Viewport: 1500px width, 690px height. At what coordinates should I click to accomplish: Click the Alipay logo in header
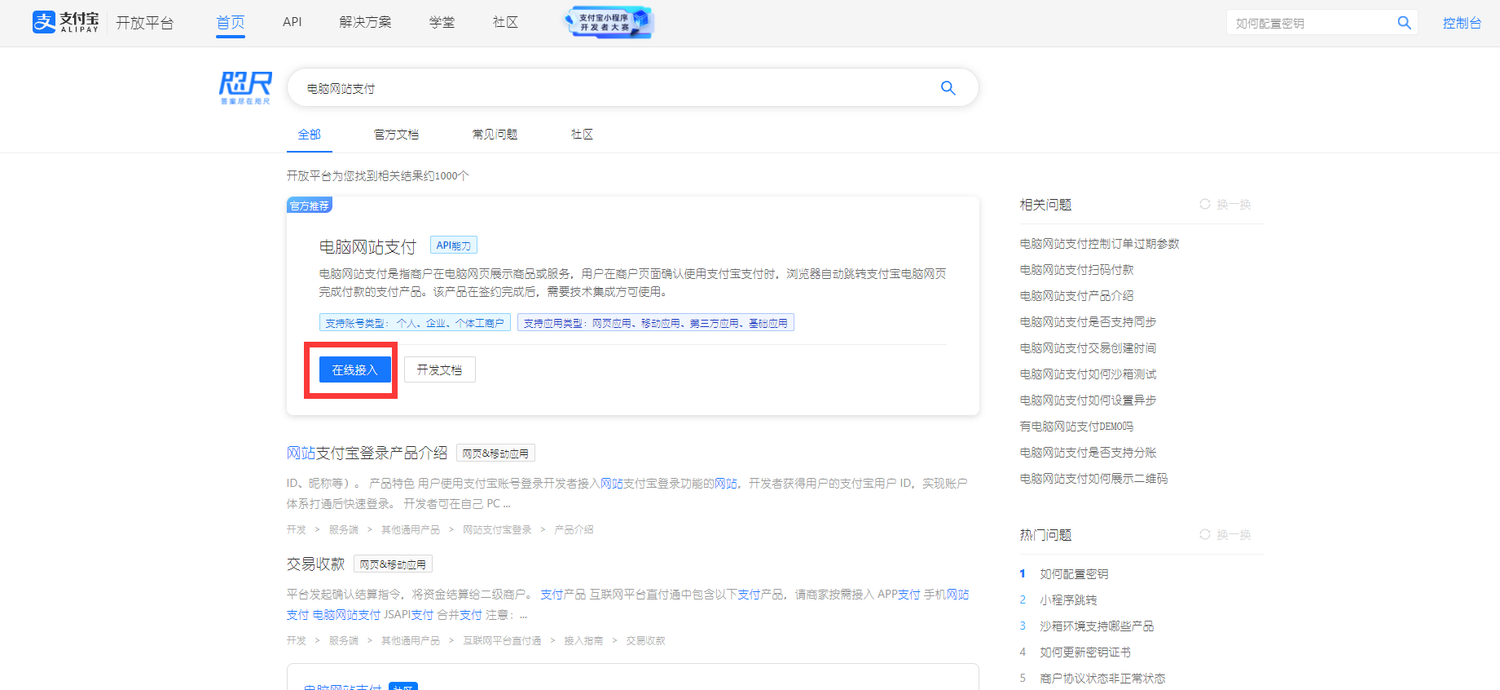[68, 22]
